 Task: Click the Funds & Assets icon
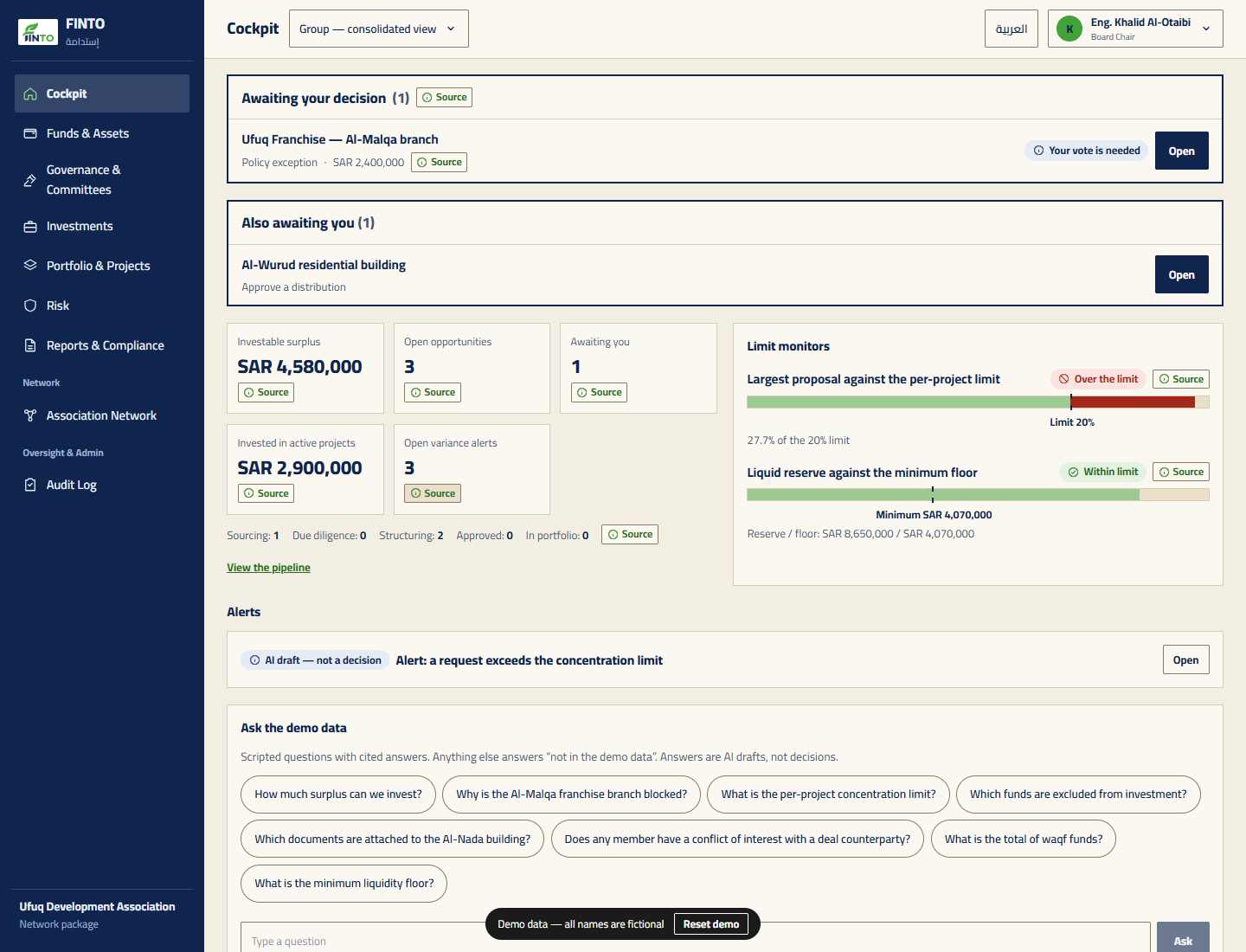(30, 133)
